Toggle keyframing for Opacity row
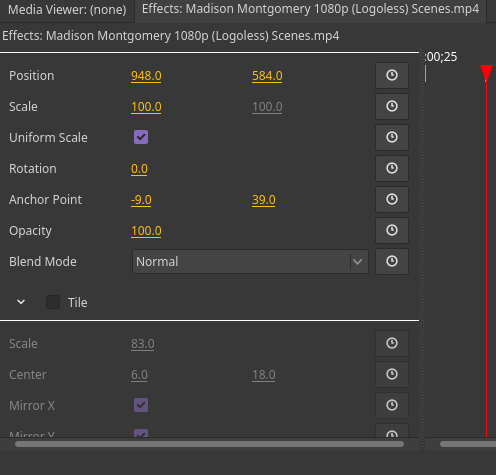Viewport: 496px width, 475px height. coord(392,230)
